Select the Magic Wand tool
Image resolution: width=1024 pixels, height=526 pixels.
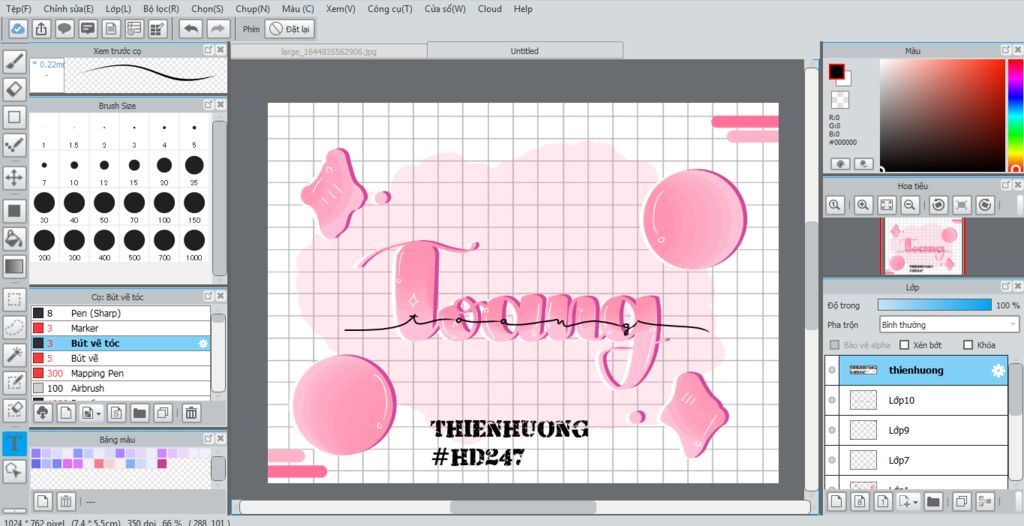point(14,355)
